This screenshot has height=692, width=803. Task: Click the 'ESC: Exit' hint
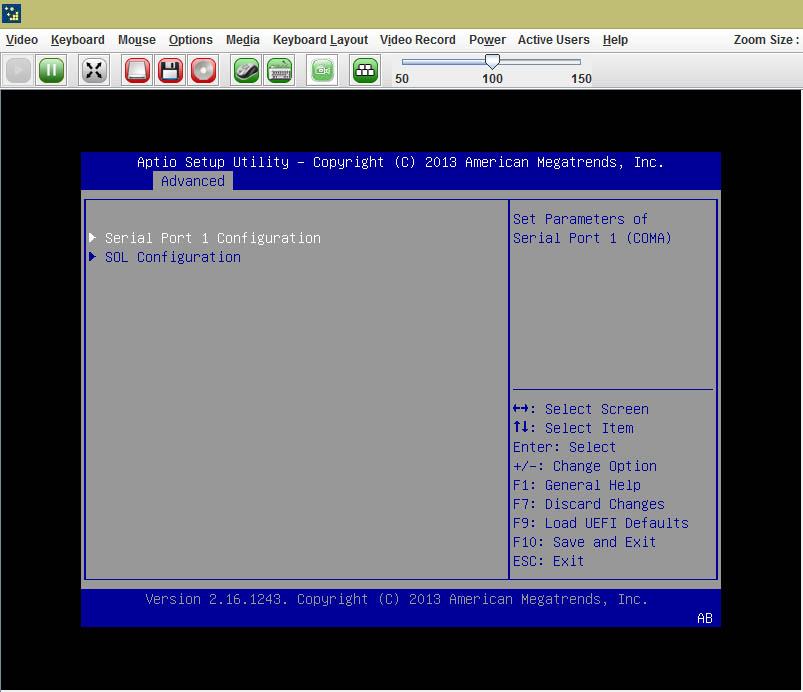[548, 561]
